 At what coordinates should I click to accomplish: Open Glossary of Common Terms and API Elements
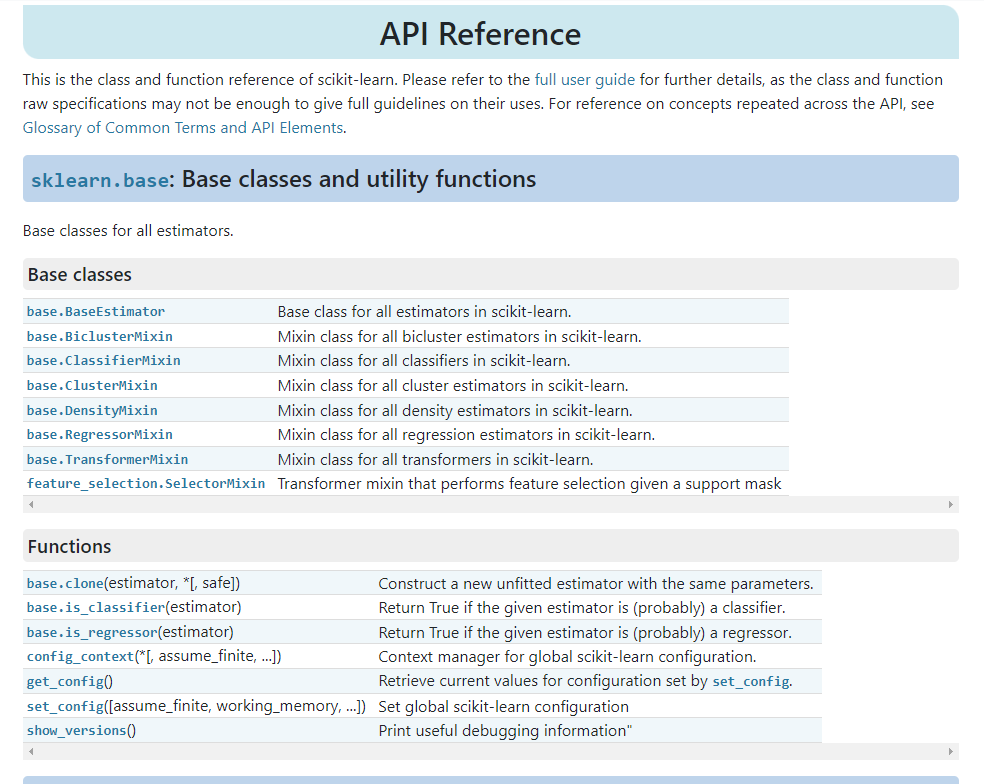point(183,128)
